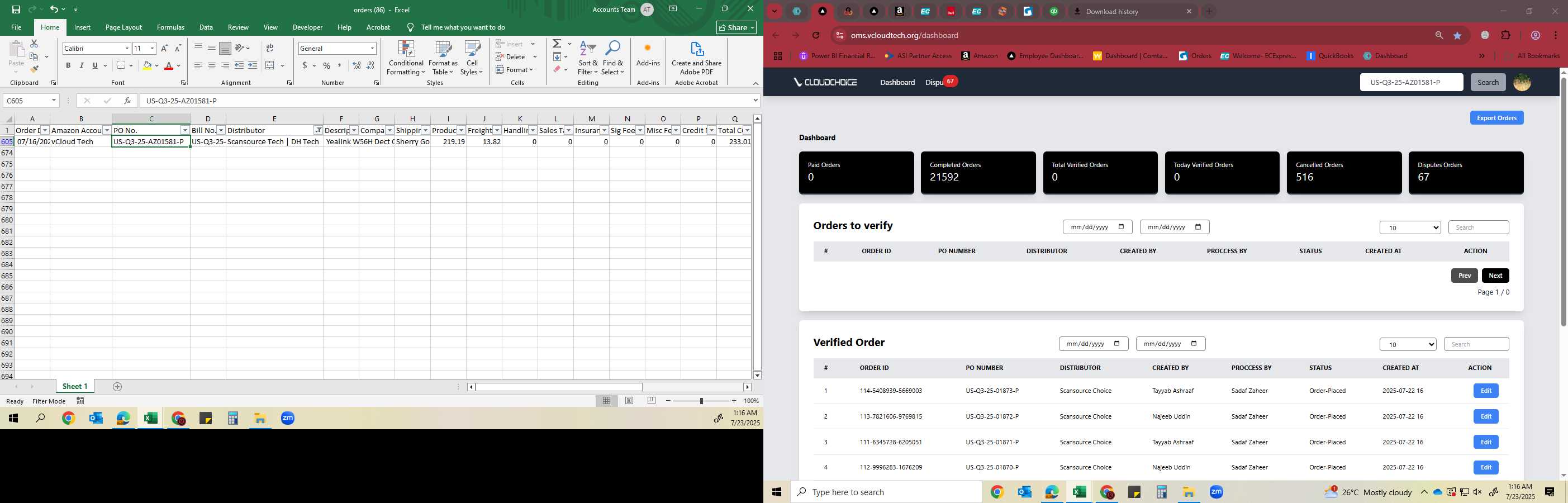Viewport: 1568px width, 503px height.
Task: Click the Undo arrow in Excel
Action: [x=54, y=9]
